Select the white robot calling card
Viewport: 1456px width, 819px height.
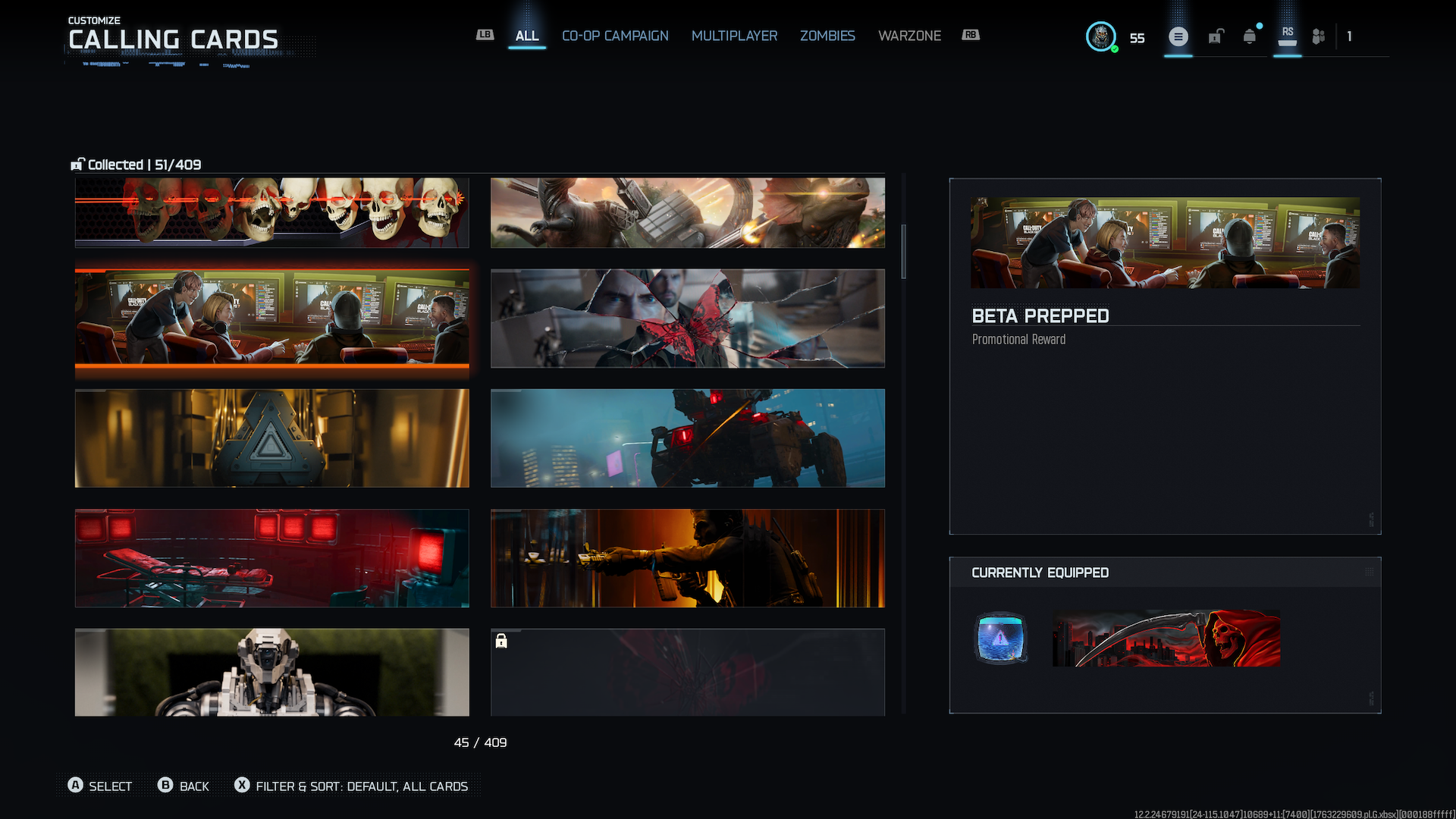point(272,673)
